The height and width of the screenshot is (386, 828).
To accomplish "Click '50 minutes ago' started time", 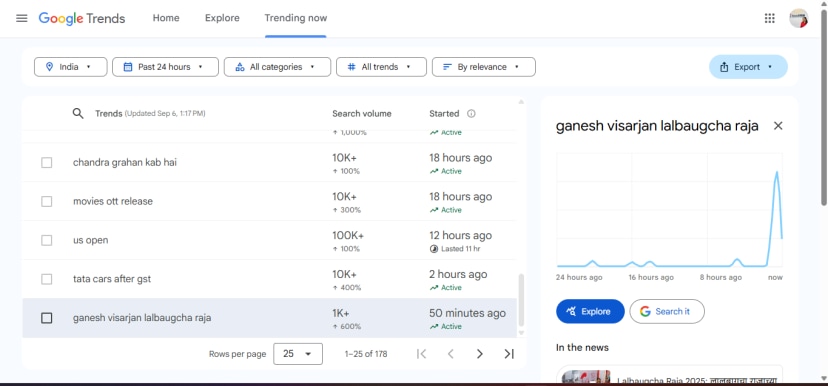I will (x=467, y=313).
